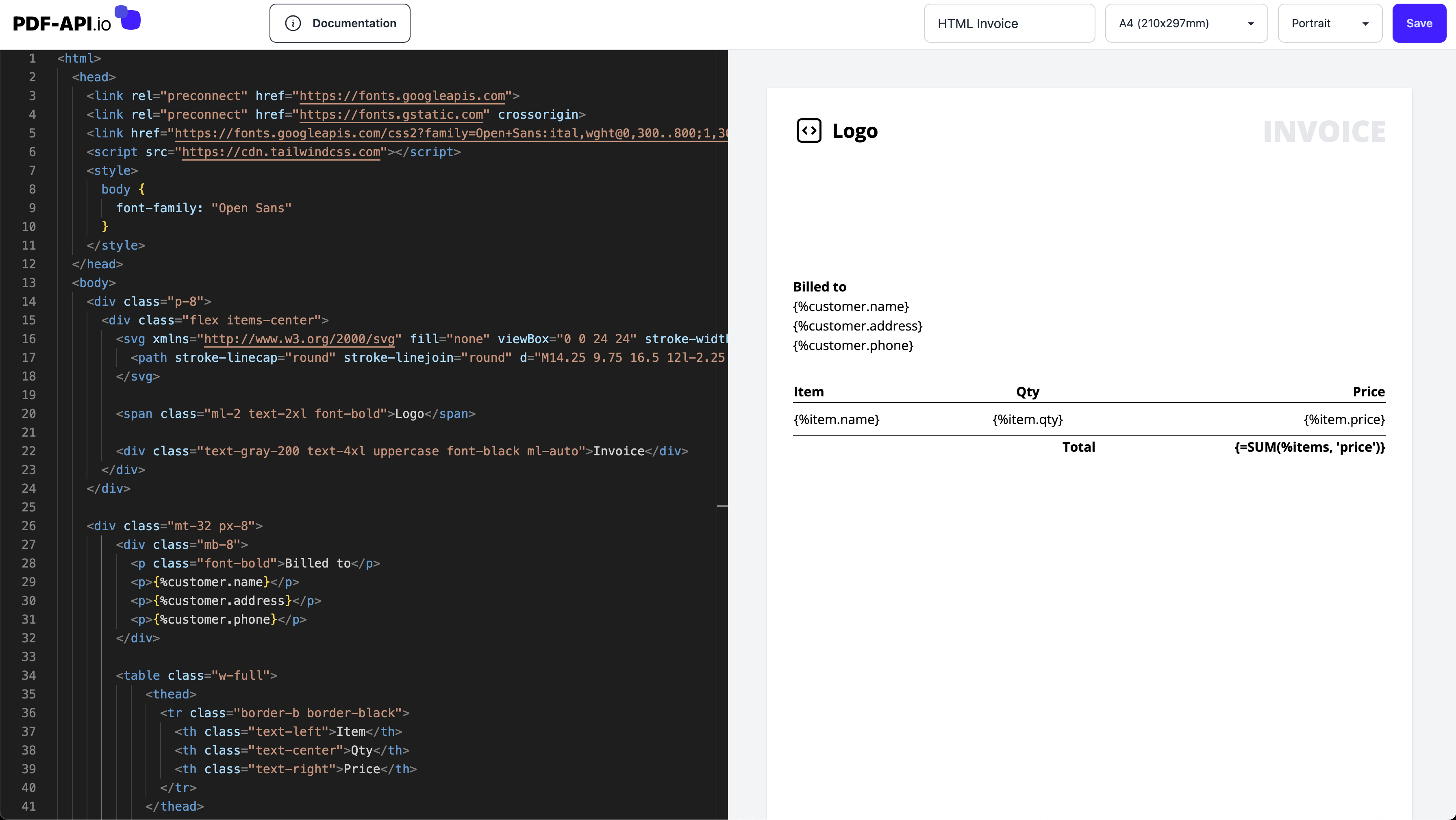The height and width of the screenshot is (820, 1456).
Task: Click the Item column header in preview
Action: [x=809, y=392]
